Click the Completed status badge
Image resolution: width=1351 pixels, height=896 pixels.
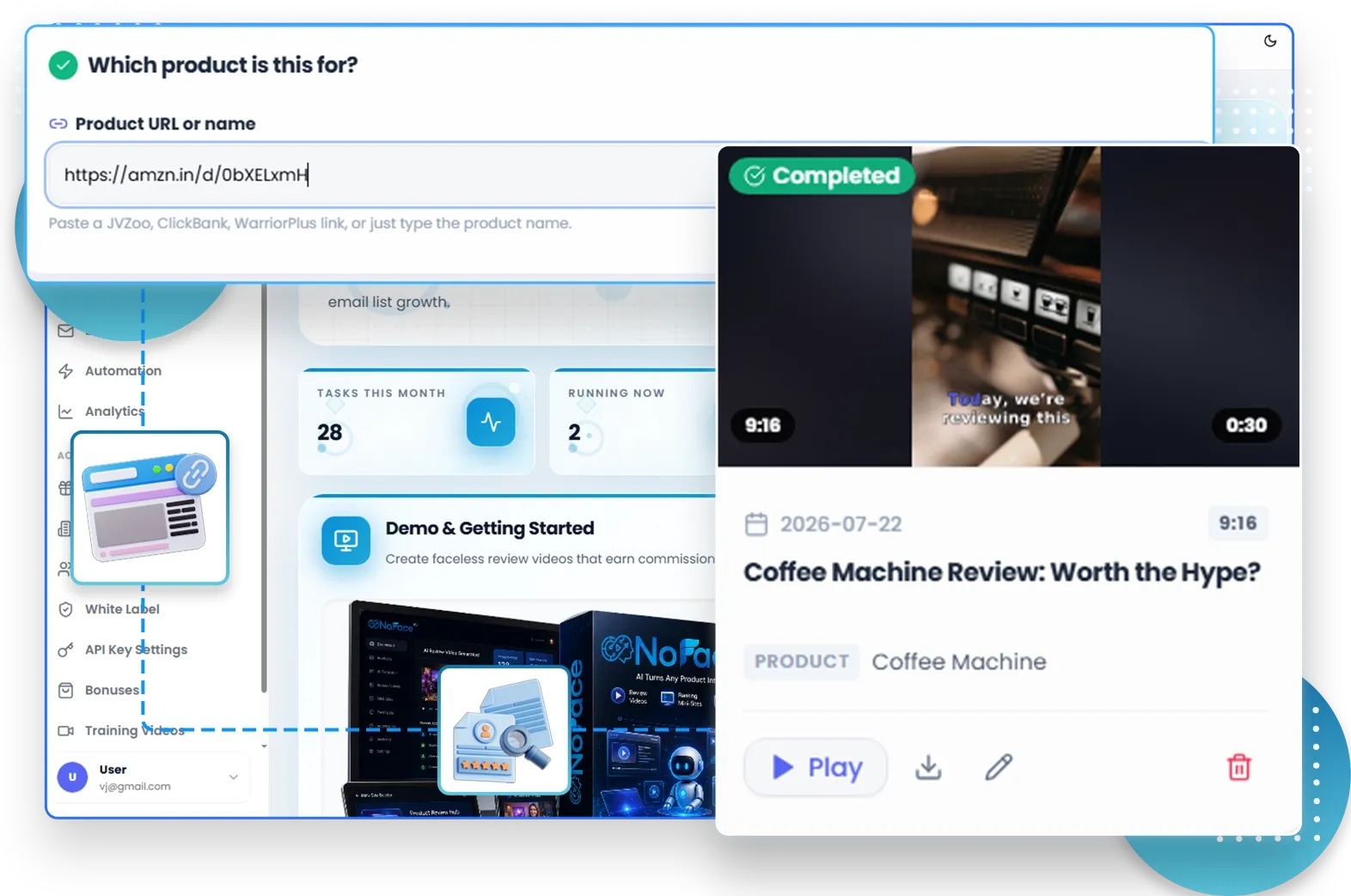tap(822, 175)
